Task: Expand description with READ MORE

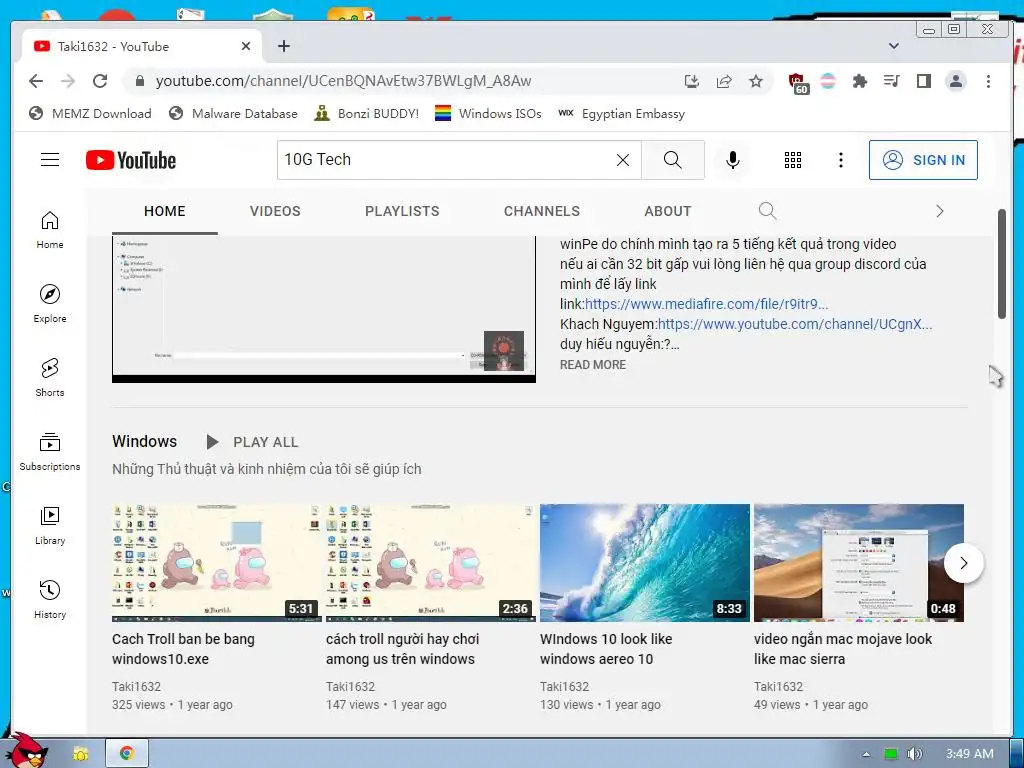Action: click(x=593, y=365)
